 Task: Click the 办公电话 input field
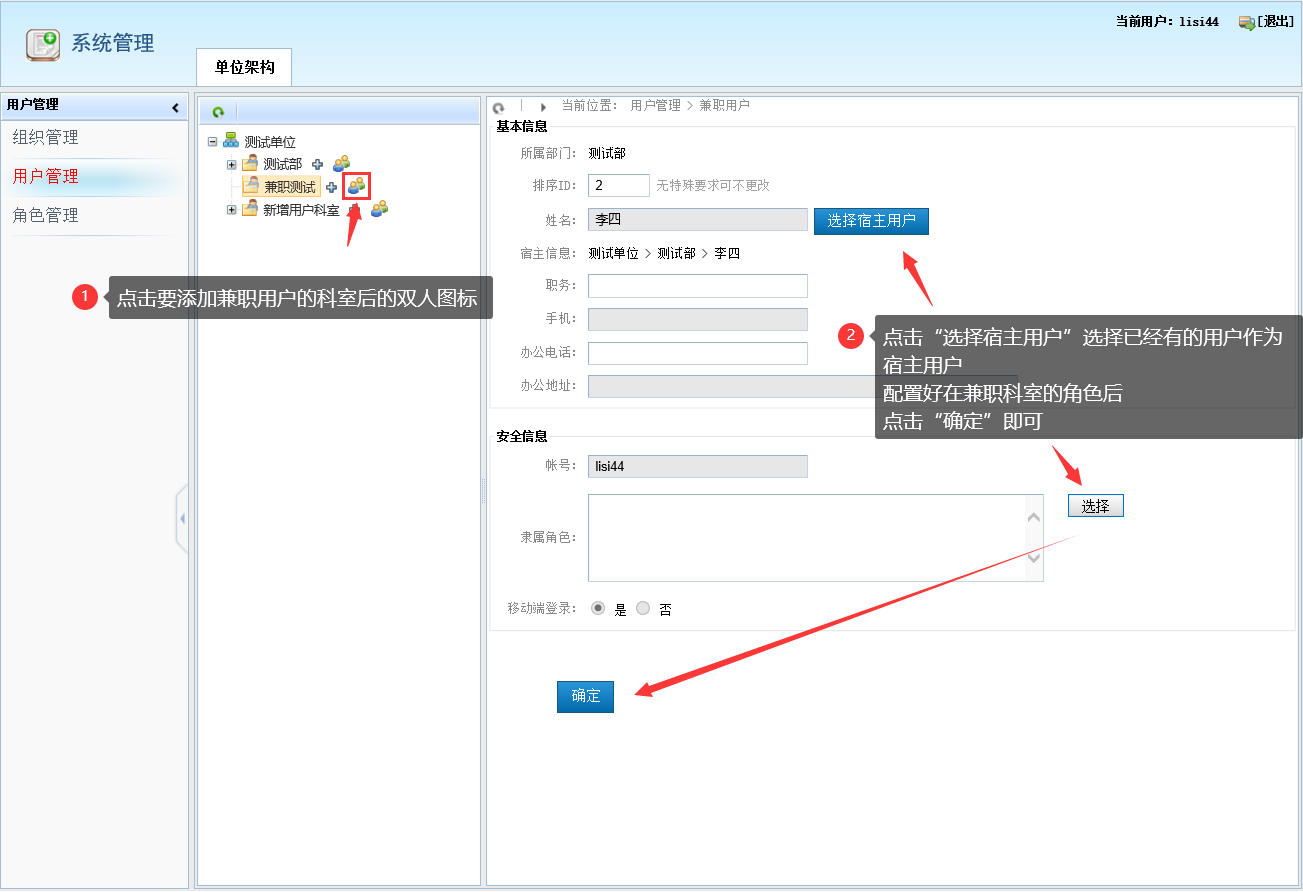698,353
